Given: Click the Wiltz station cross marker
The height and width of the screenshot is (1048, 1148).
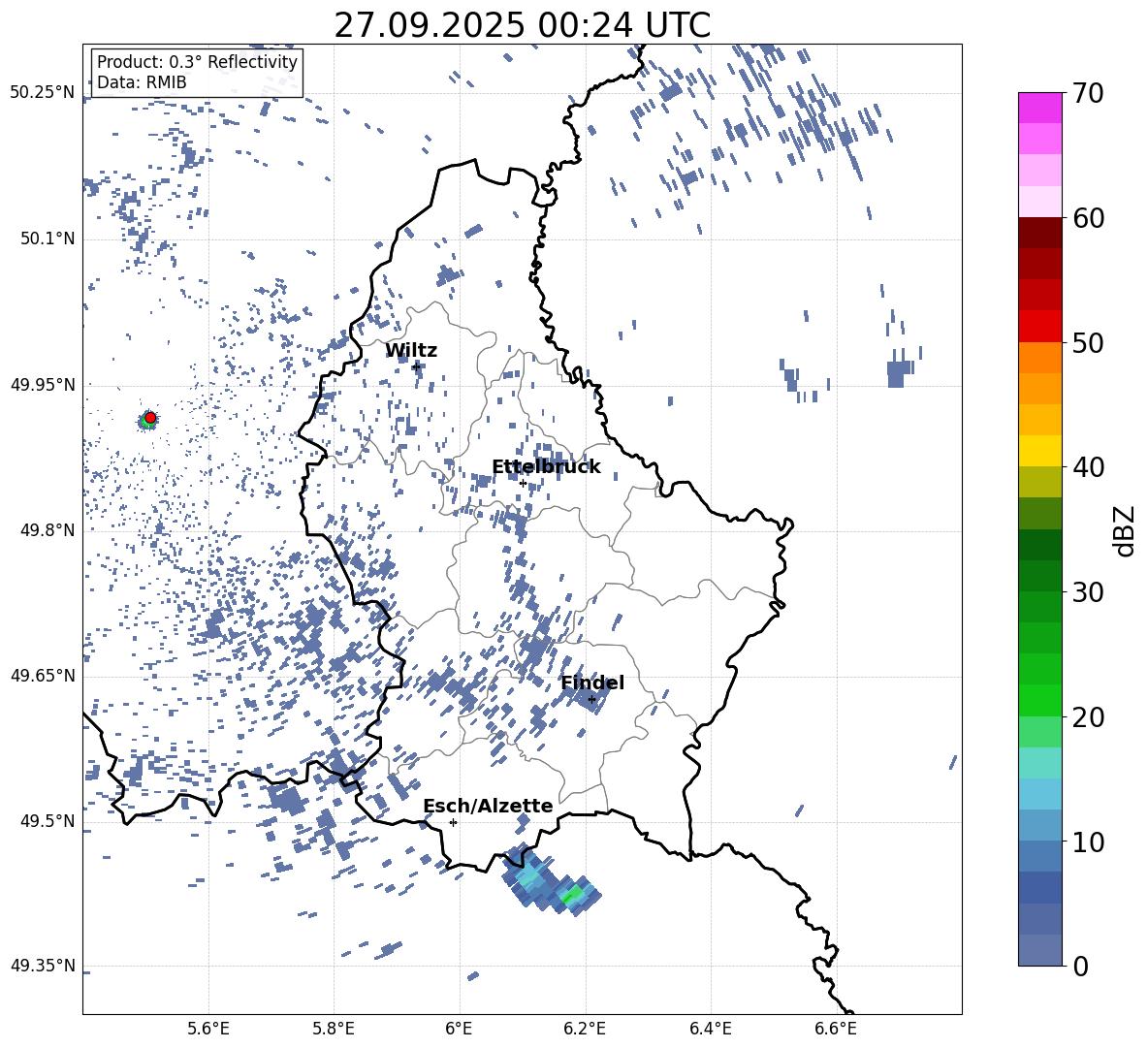Looking at the screenshot, I should pos(416,365).
